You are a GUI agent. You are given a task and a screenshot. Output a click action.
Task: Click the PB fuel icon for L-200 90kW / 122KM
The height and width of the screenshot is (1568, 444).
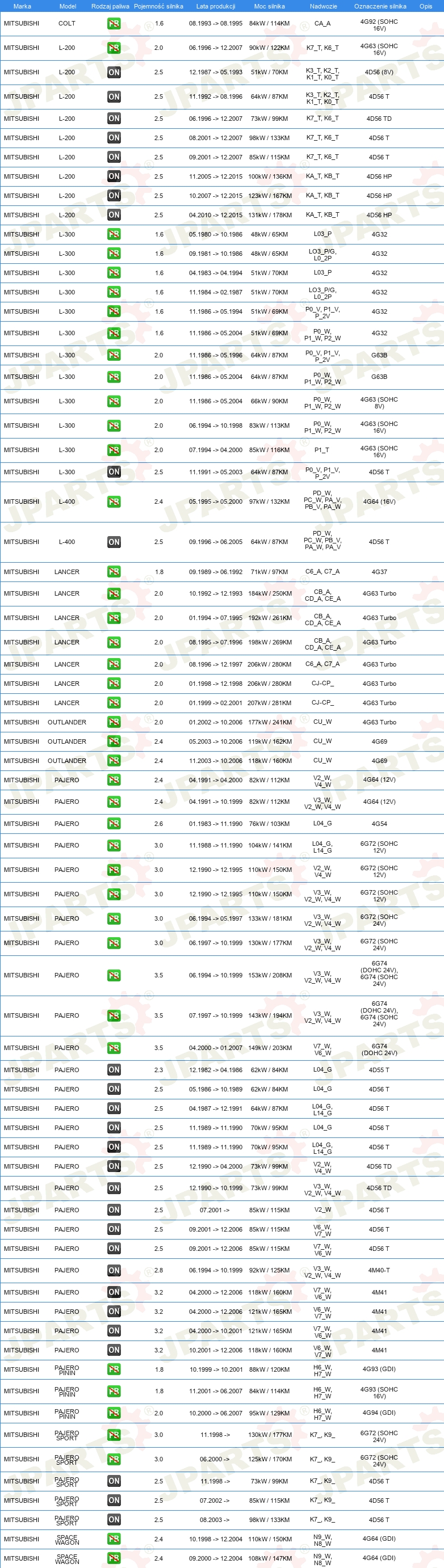point(114,48)
